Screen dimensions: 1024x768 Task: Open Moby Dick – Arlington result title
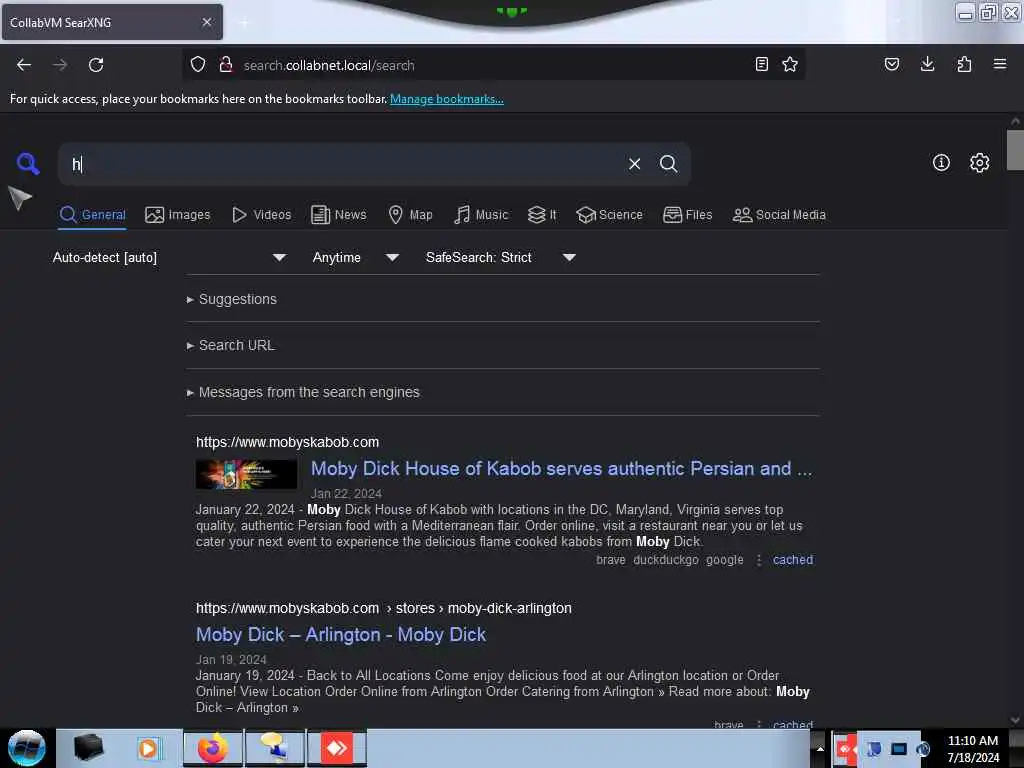341,635
